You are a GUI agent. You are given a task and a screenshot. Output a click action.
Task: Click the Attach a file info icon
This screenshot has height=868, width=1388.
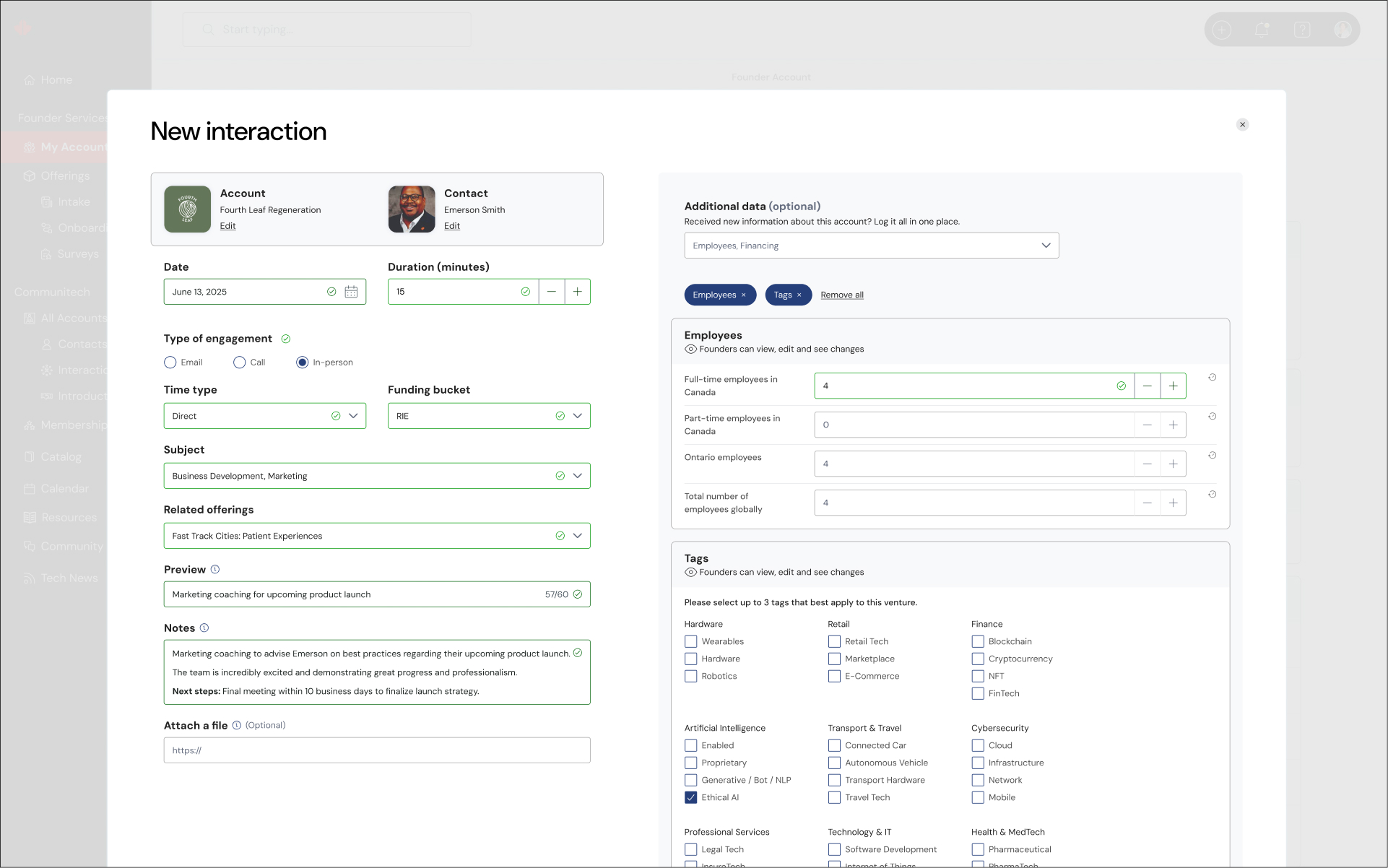(237, 725)
